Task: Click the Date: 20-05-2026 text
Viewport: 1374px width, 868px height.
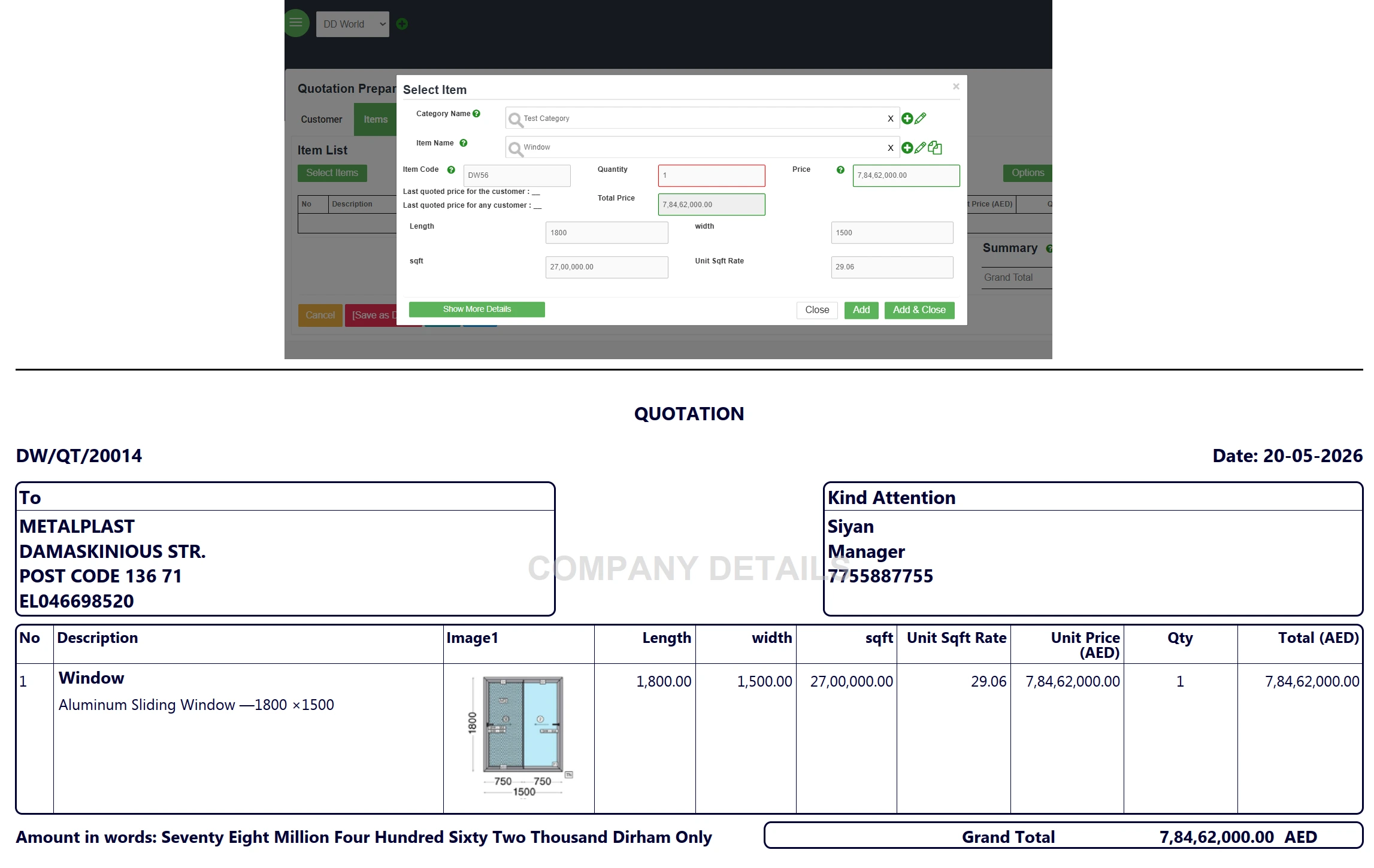Action: tap(1288, 456)
